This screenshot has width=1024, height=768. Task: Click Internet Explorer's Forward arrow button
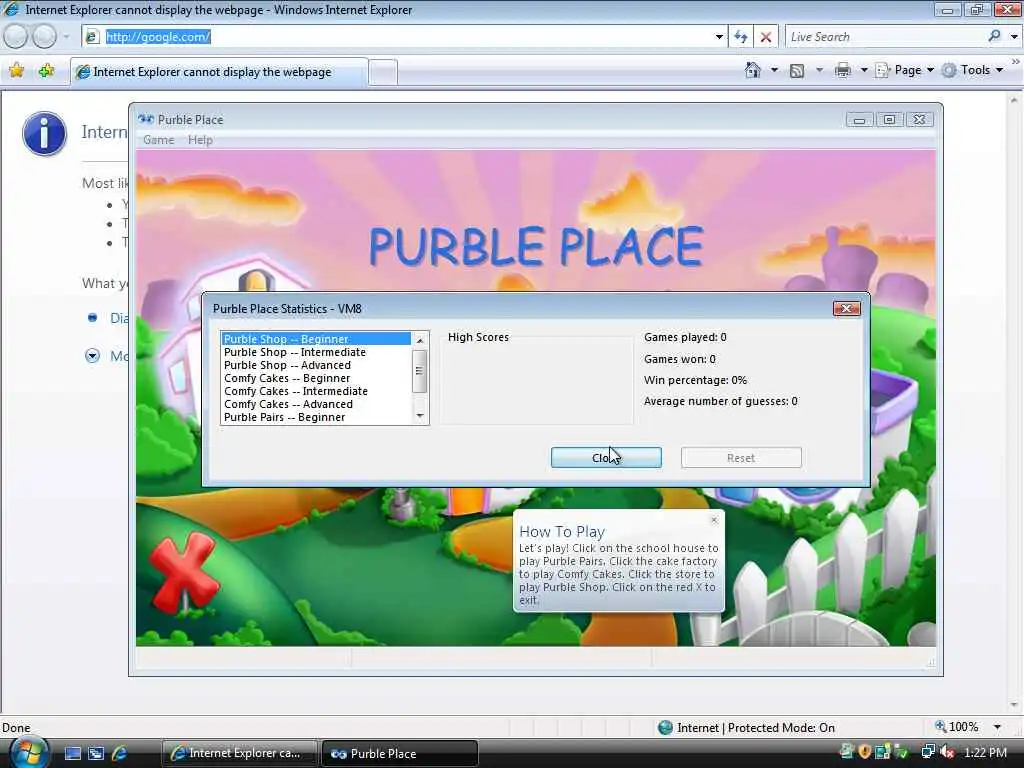pyautogui.click(x=44, y=37)
